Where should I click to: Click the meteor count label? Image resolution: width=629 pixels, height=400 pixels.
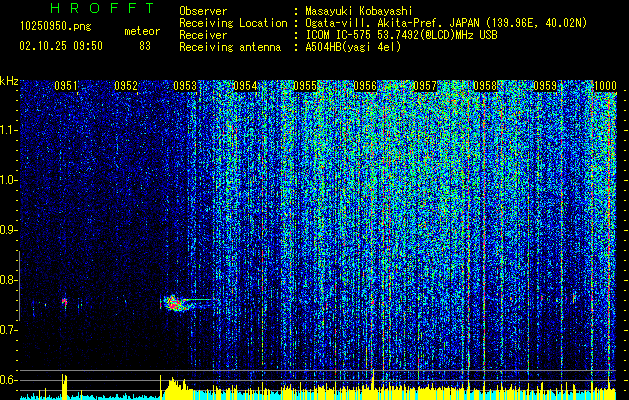coord(142,31)
